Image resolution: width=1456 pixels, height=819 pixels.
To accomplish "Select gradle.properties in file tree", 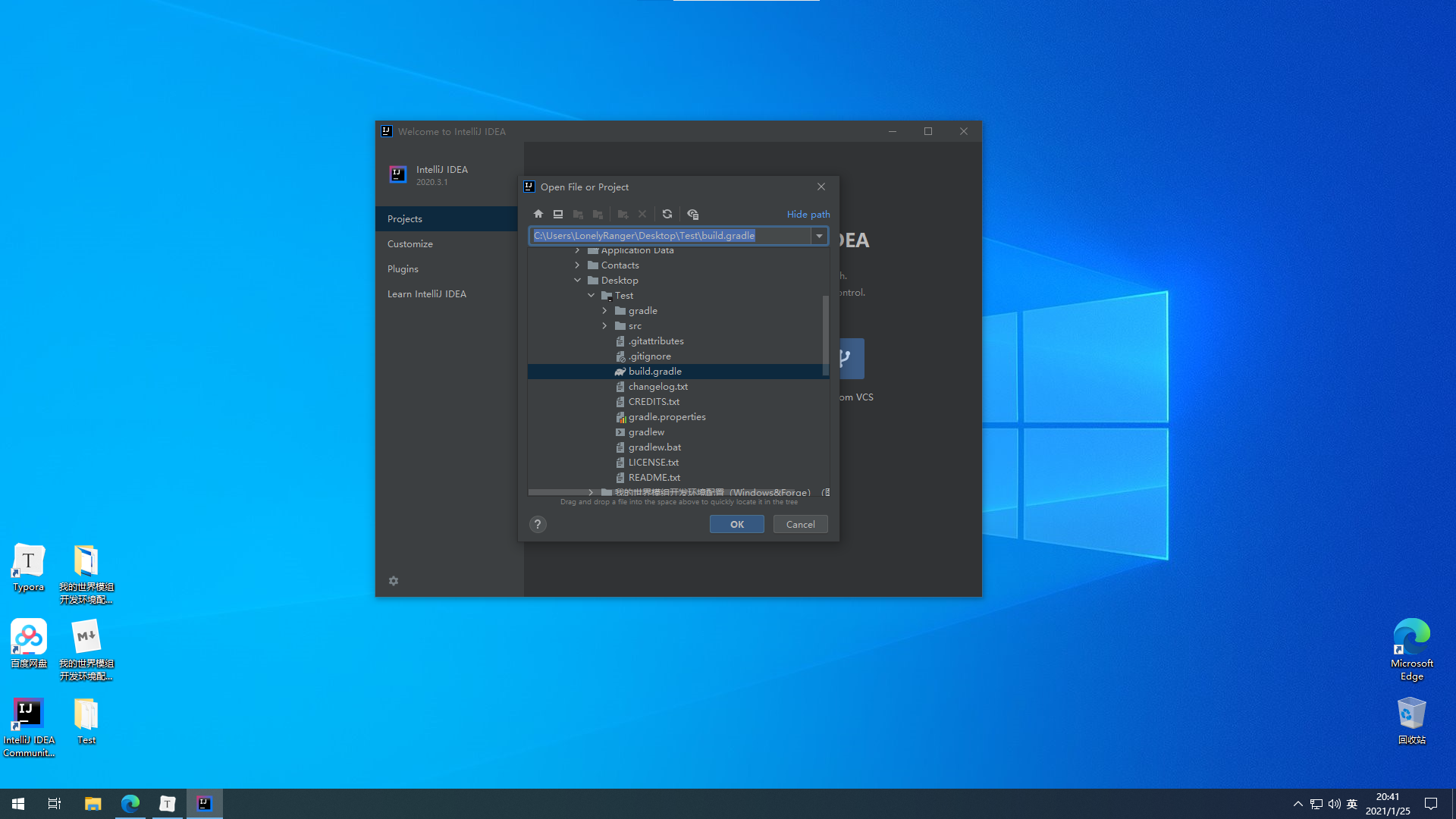I will 667,416.
